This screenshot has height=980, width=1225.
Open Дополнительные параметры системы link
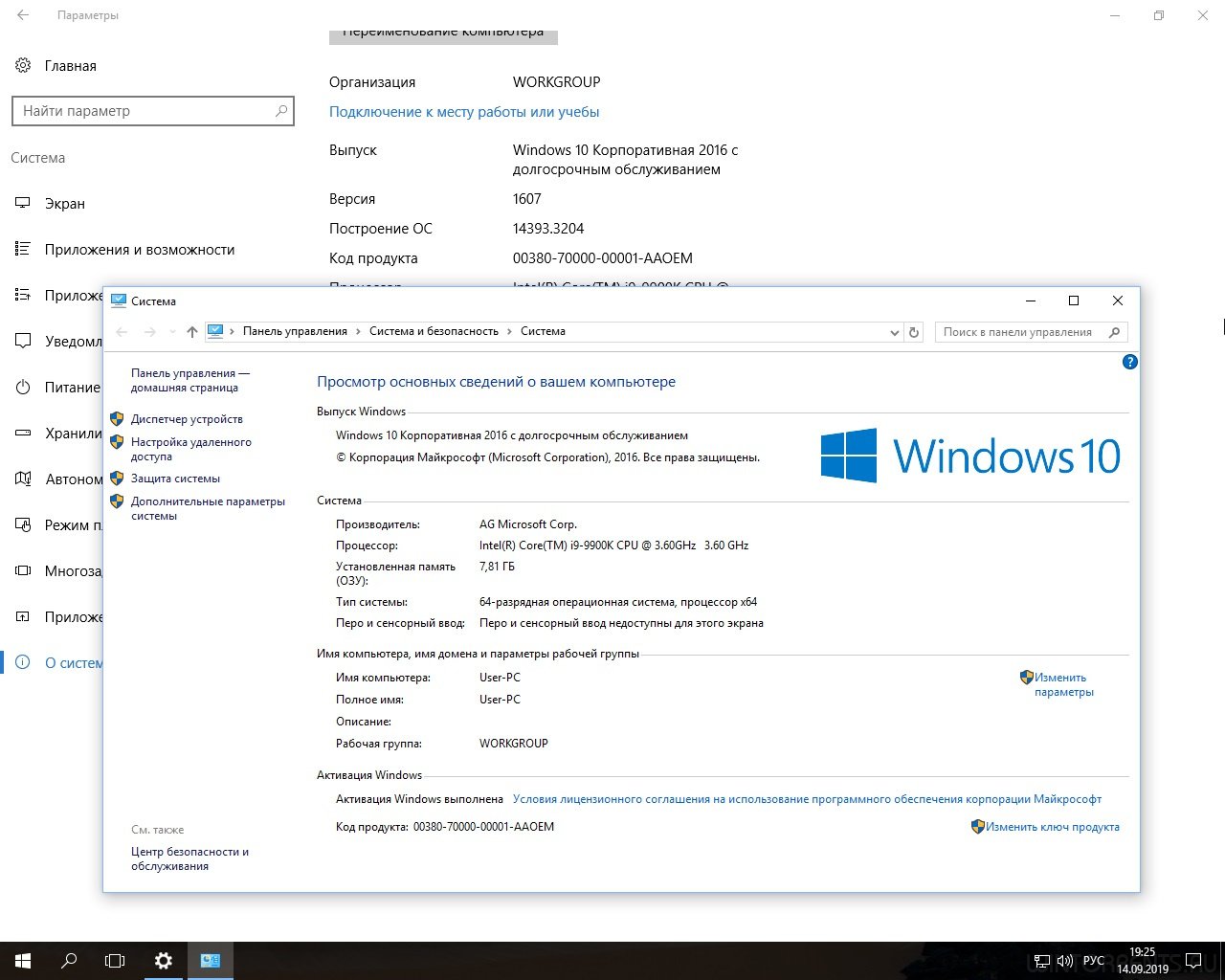point(208,508)
